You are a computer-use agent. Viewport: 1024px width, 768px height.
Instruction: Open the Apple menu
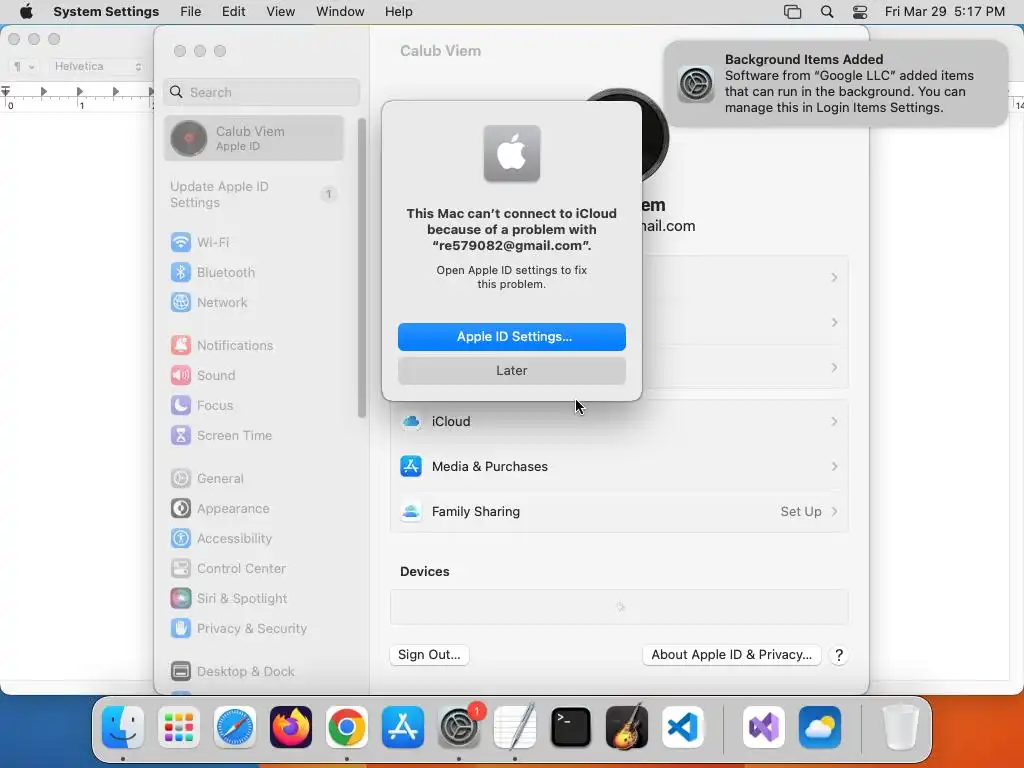(x=26, y=12)
